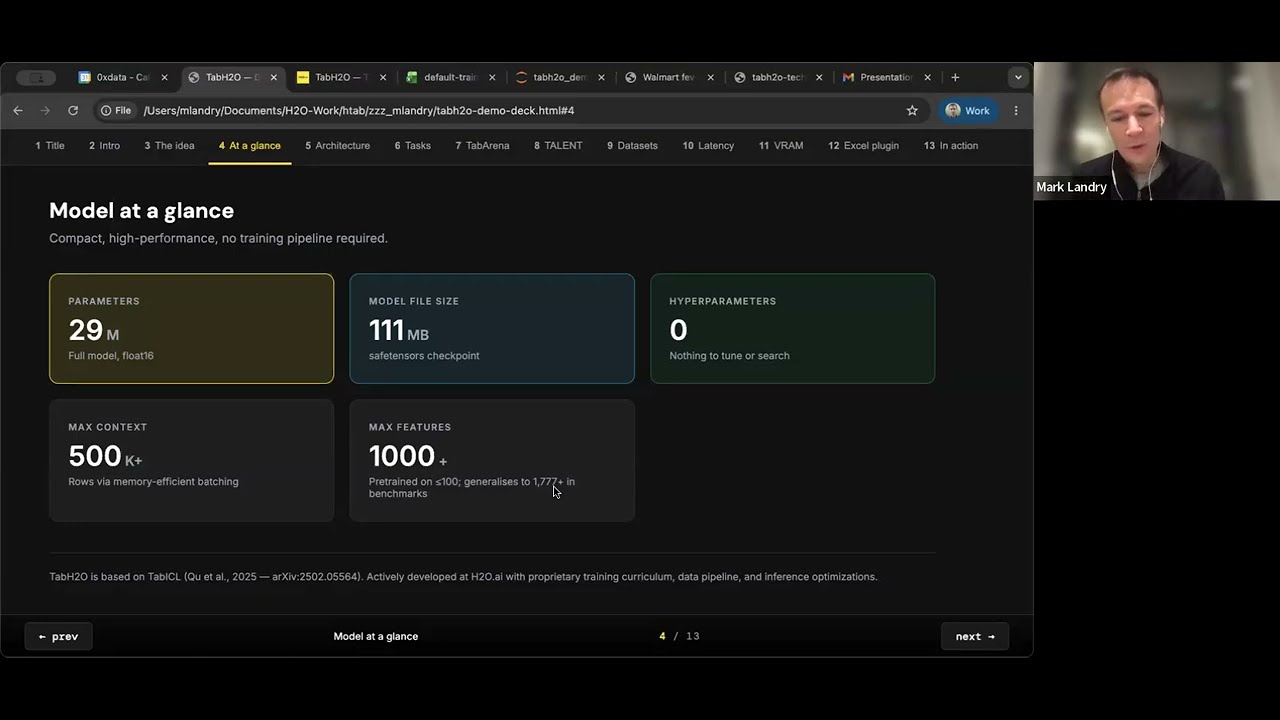Click Mark Landry's webcam video tile

(1157, 131)
